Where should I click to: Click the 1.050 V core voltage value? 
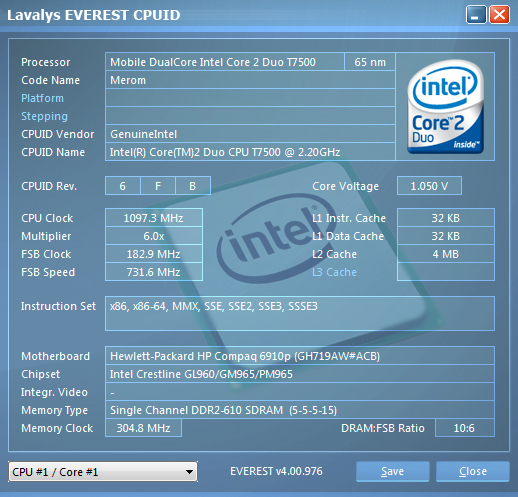coord(429,186)
